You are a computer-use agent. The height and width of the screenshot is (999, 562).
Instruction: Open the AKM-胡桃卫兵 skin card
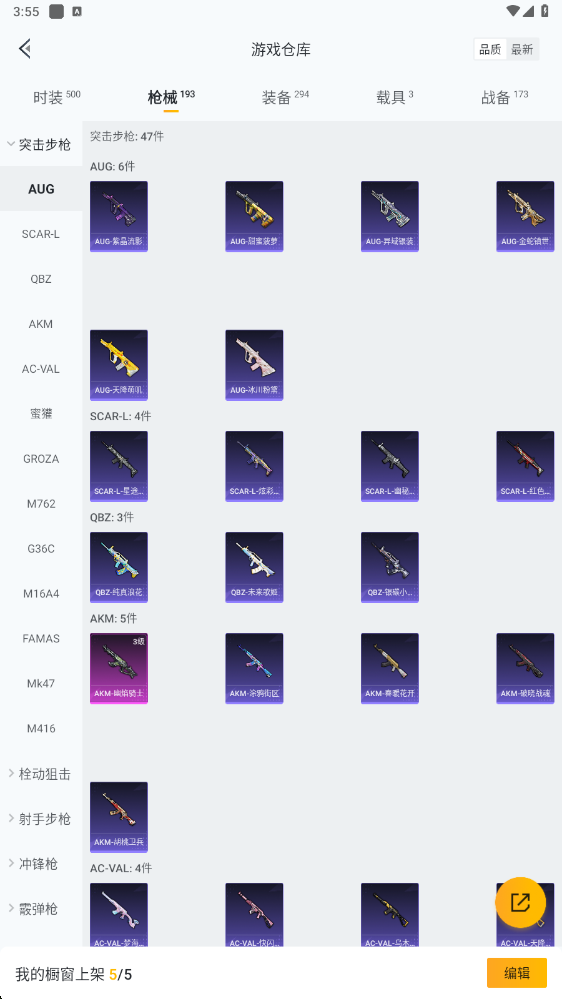tap(119, 817)
